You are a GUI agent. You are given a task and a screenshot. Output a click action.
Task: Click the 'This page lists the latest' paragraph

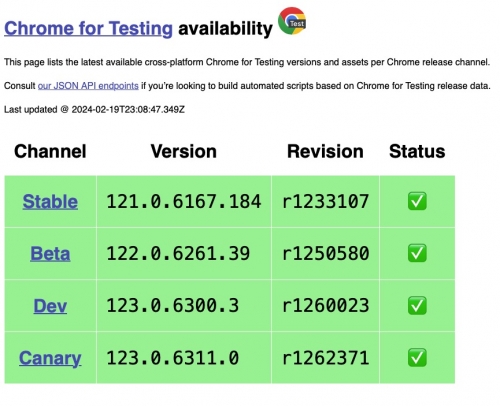pyautogui.click(x=247, y=62)
